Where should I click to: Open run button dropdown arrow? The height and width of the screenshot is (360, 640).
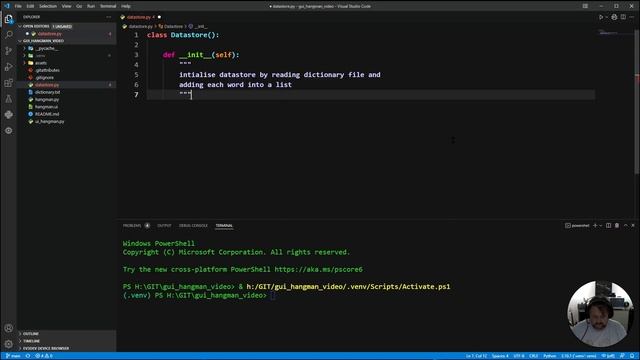[x=607, y=17]
